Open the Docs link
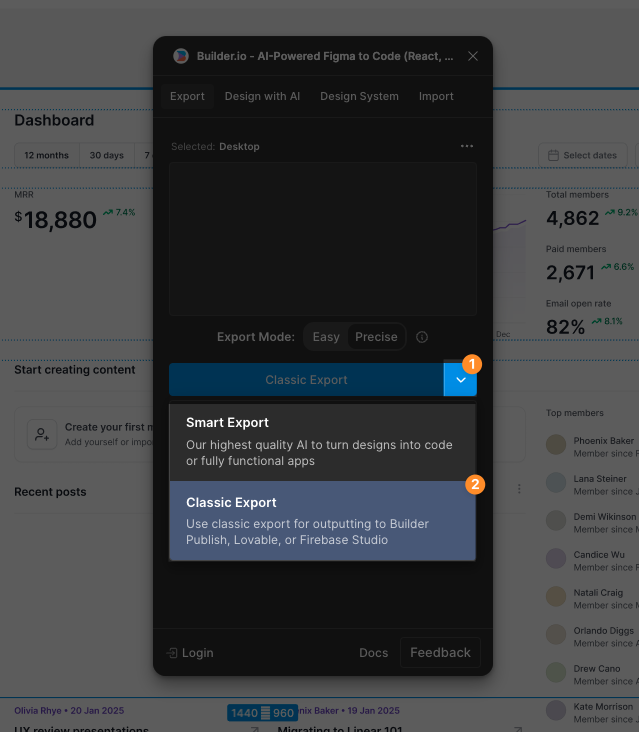 373,653
